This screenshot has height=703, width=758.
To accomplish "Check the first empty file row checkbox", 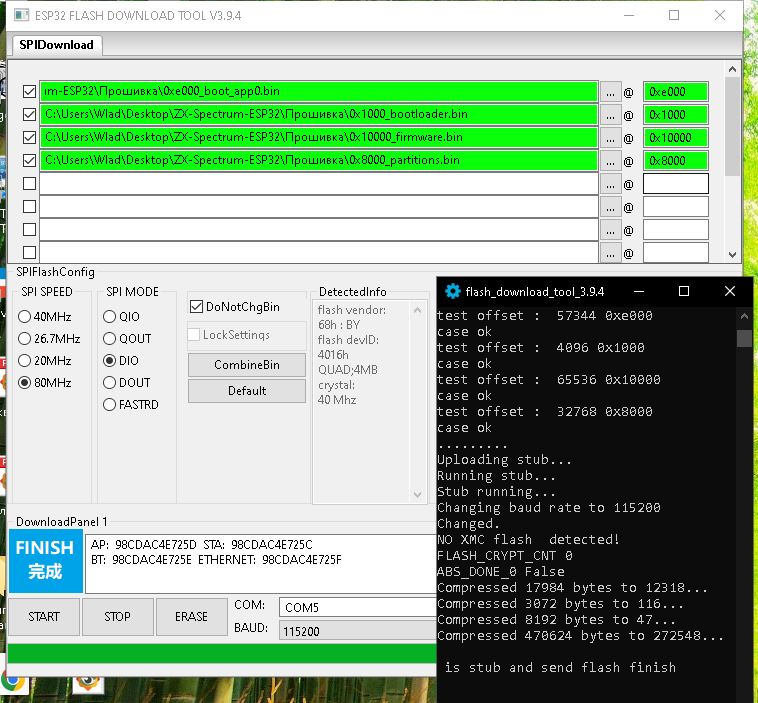I will (x=29, y=183).
